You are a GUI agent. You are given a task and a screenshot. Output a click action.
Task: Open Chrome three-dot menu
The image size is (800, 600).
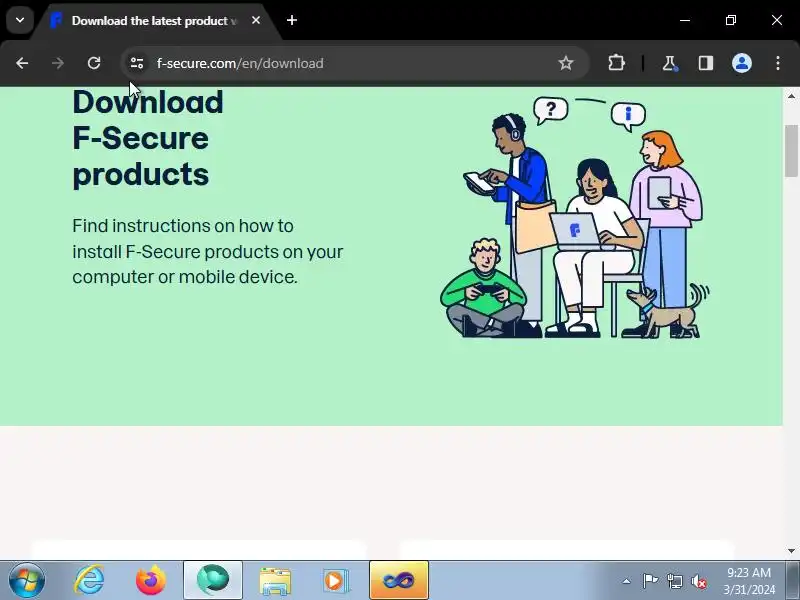(x=778, y=63)
